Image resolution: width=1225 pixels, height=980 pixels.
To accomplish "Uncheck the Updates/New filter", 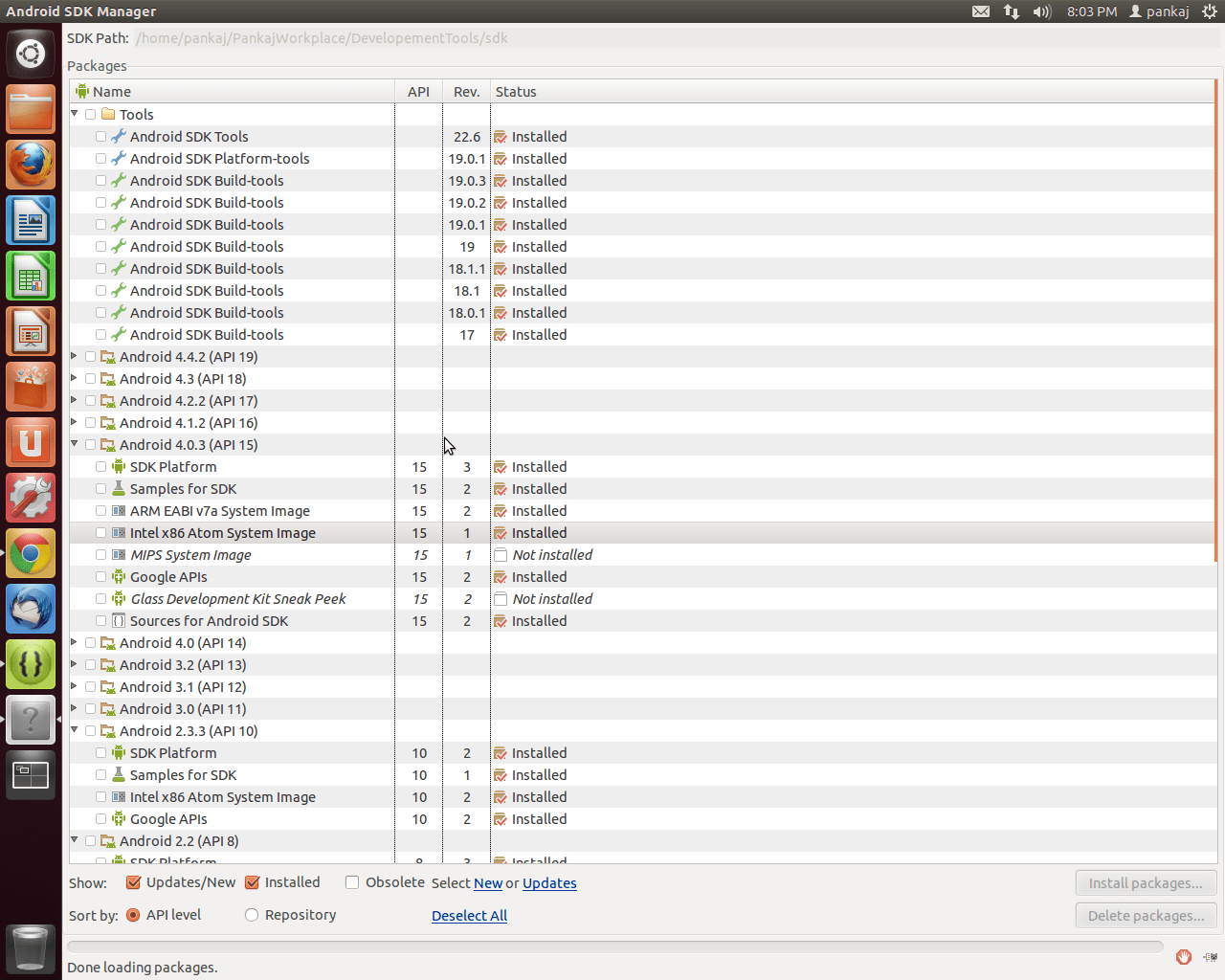I will click(134, 882).
